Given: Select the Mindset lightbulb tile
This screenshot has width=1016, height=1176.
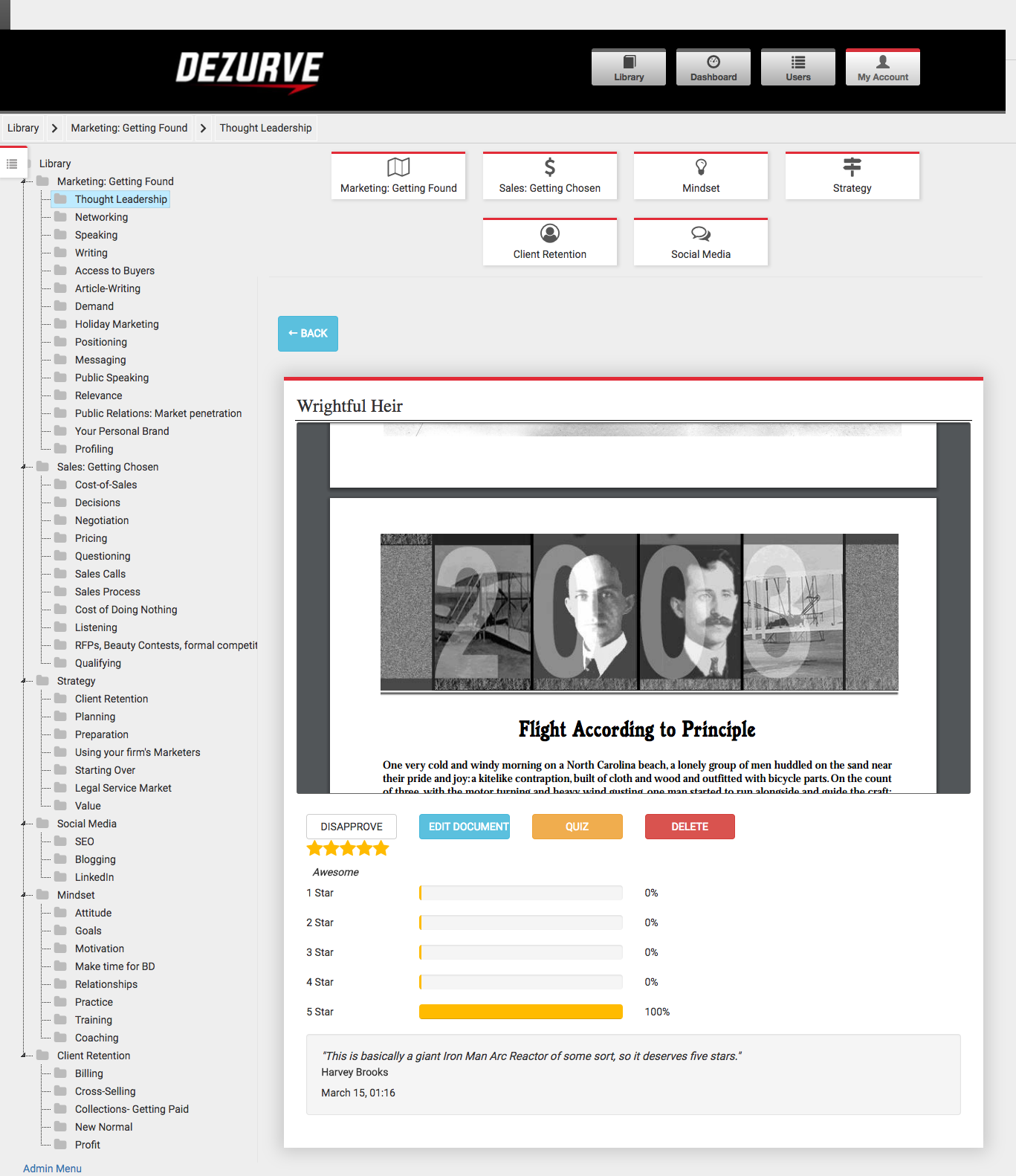Looking at the screenshot, I should [x=701, y=176].
